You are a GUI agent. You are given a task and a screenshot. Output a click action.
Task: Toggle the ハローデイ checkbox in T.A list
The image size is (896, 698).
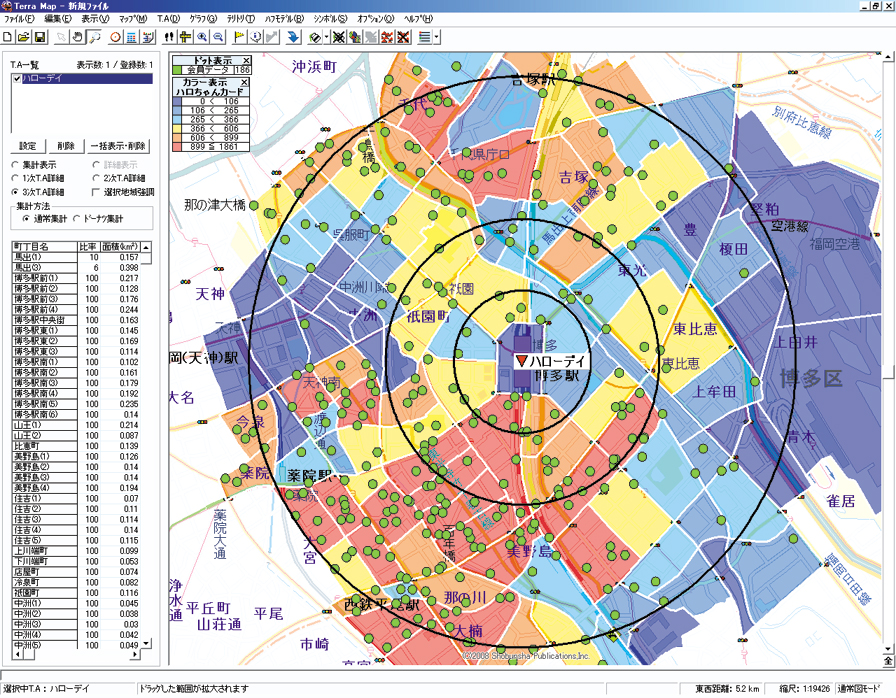[17, 78]
